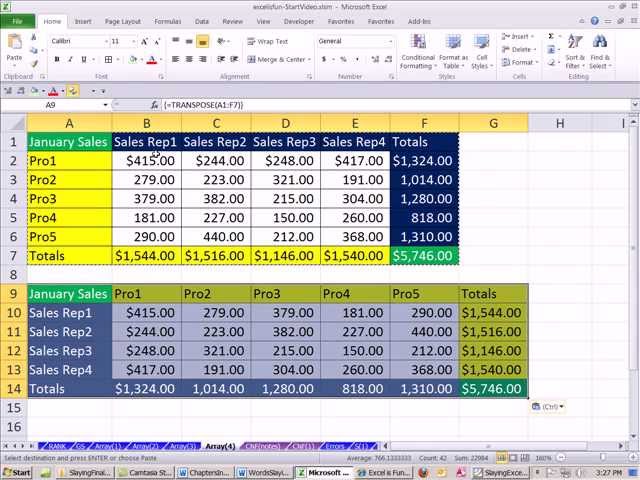Viewport: 640px width, 480px height.
Task: Click the Cut scissors icon
Action: (x=34, y=37)
